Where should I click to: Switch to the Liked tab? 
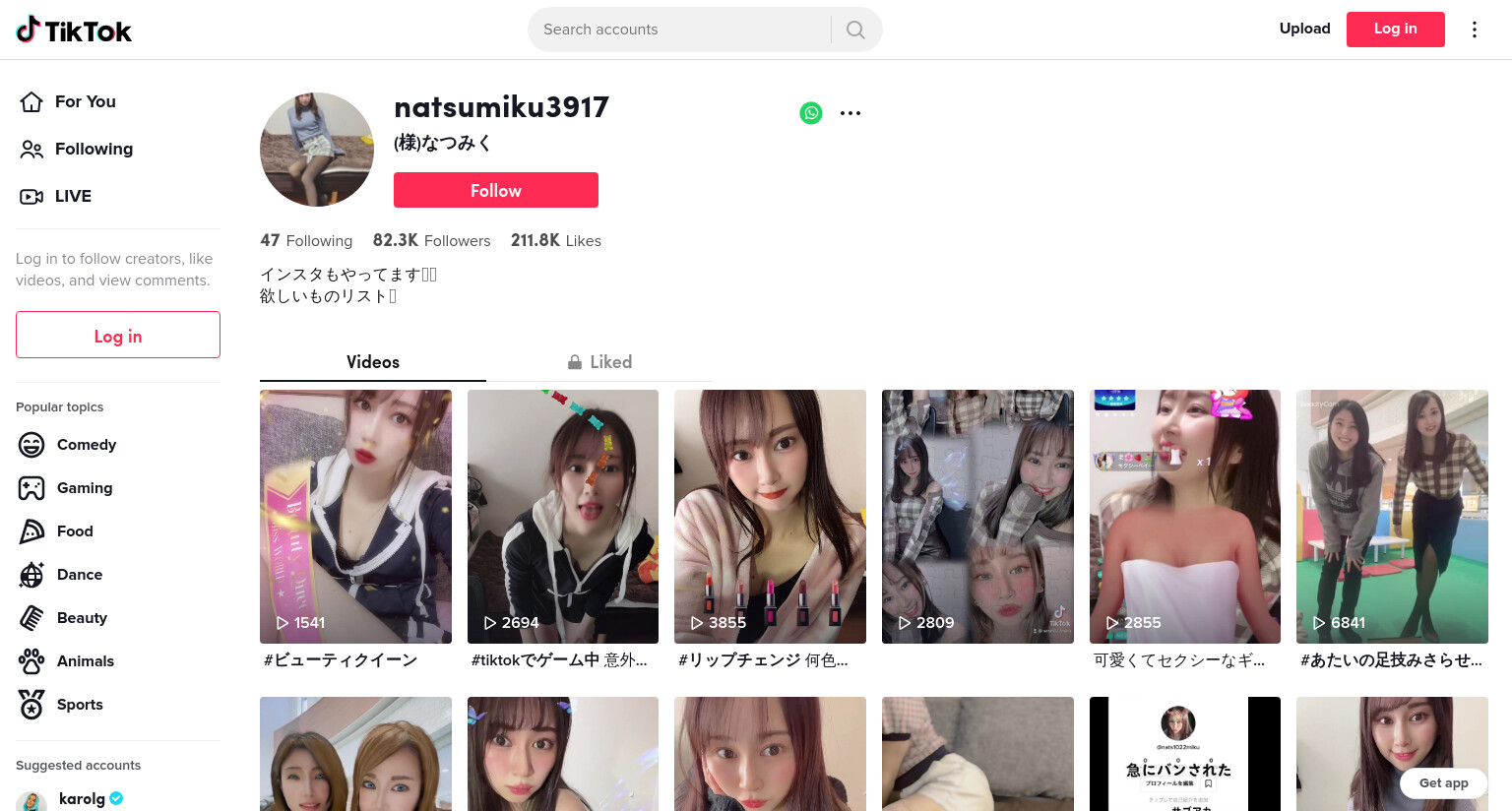tap(599, 362)
